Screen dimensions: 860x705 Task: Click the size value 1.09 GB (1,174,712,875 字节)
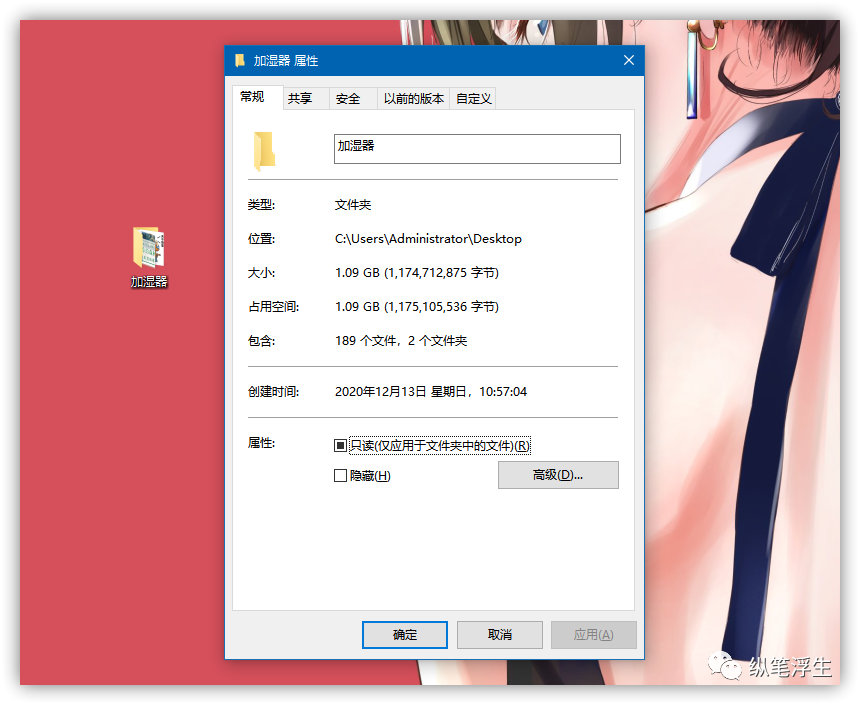tap(417, 273)
